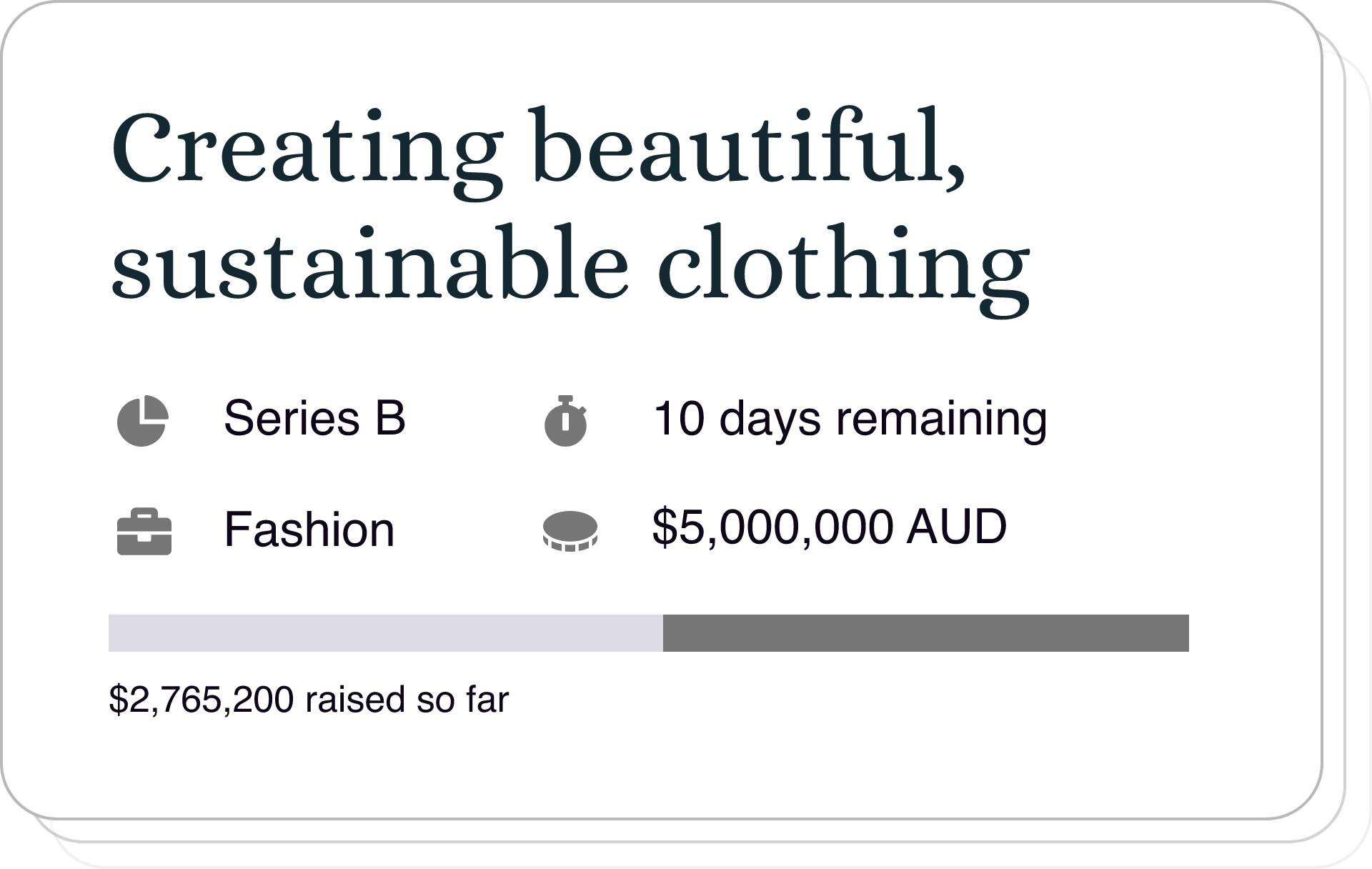1372x869 pixels.
Task: Click the light lavender segment of progress bar
Action: (385, 633)
